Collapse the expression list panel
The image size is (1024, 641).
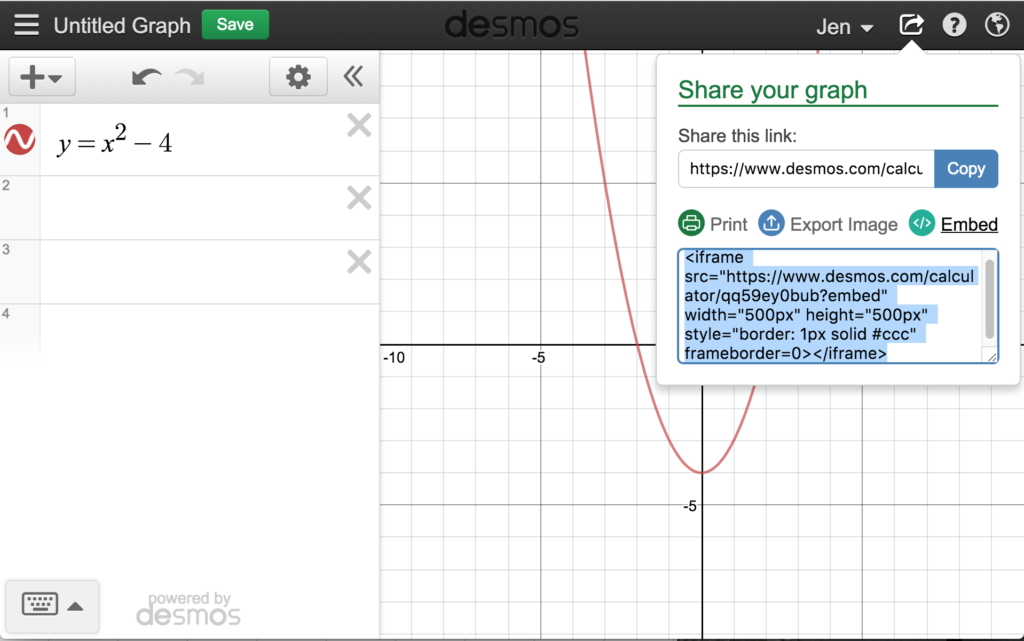click(353, 77)
